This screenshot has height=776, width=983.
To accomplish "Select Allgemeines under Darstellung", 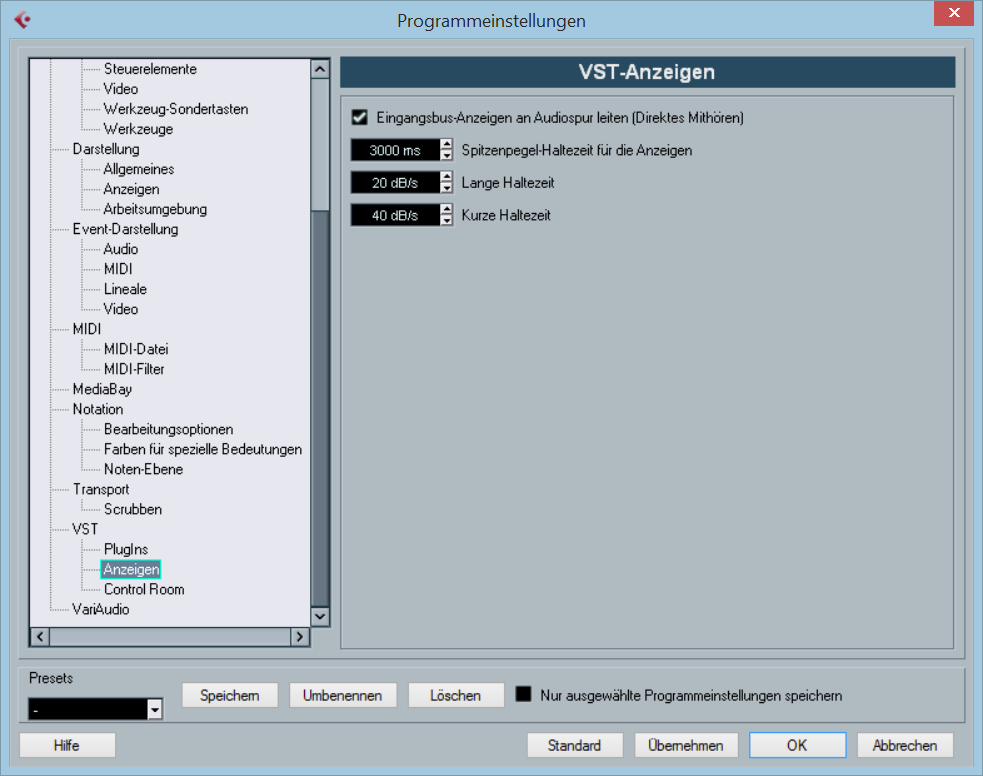I will click(139, 169).
